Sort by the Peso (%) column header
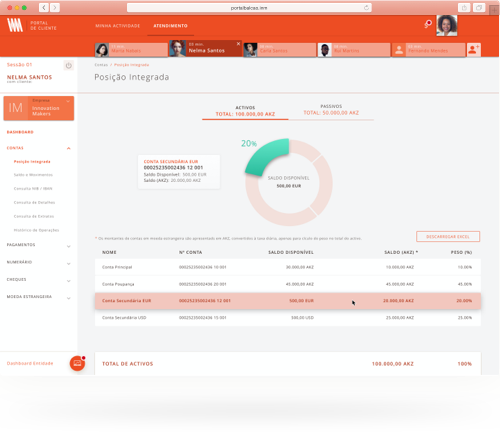 [x=461, y=252]
